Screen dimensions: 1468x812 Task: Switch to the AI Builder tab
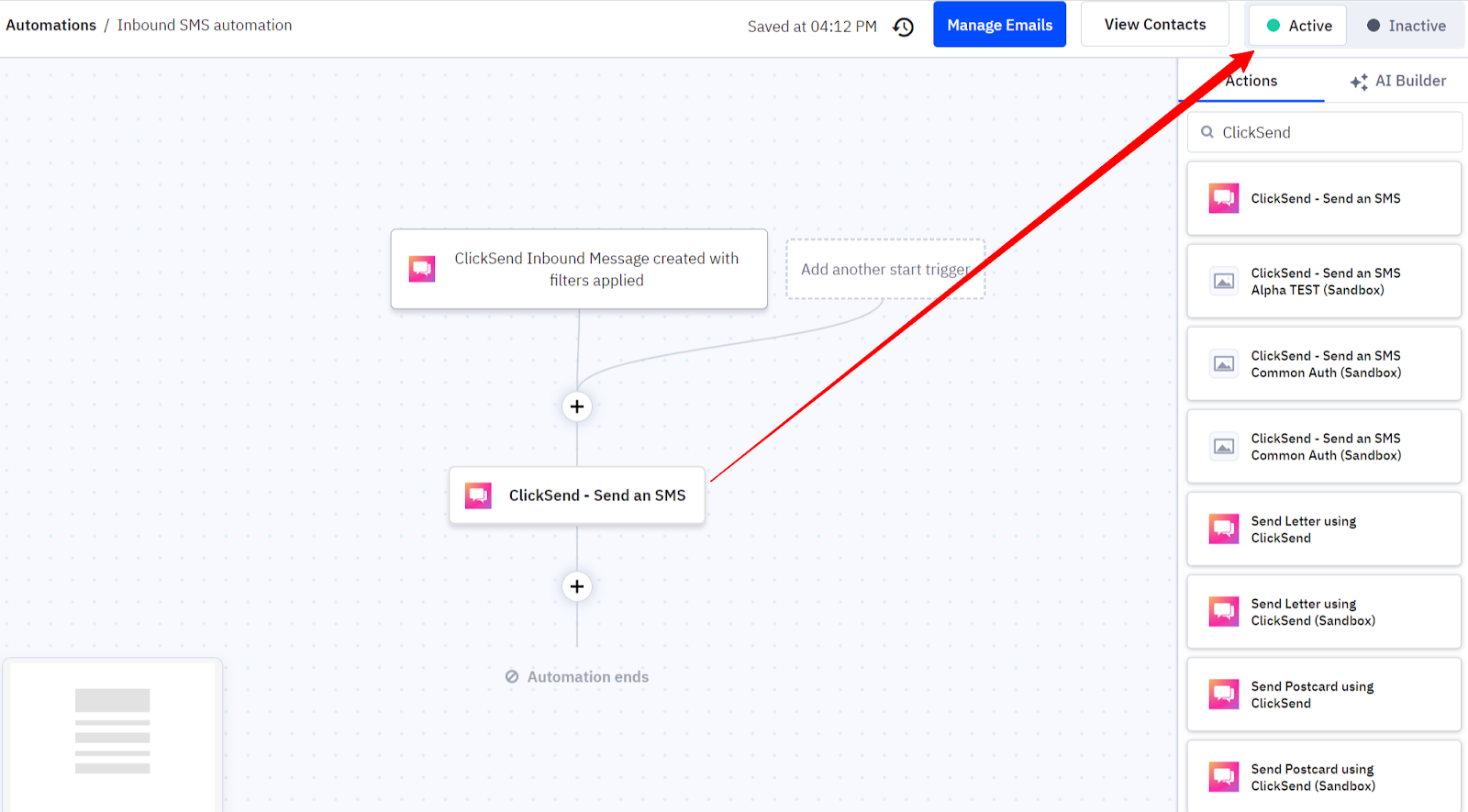(1397, 81)
